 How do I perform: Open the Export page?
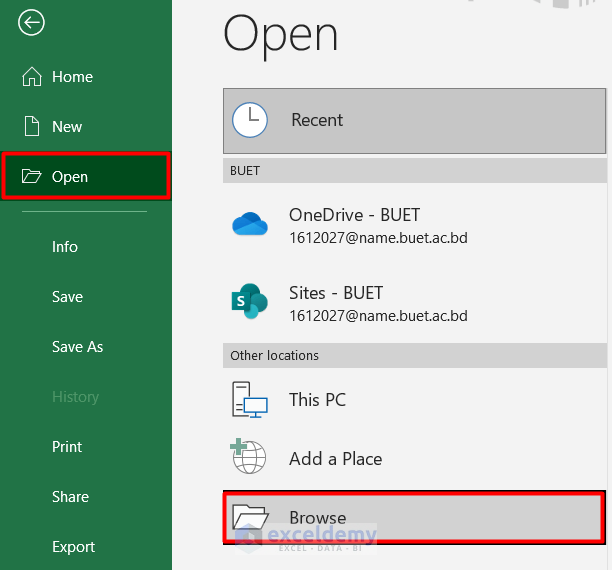[86, 547]
